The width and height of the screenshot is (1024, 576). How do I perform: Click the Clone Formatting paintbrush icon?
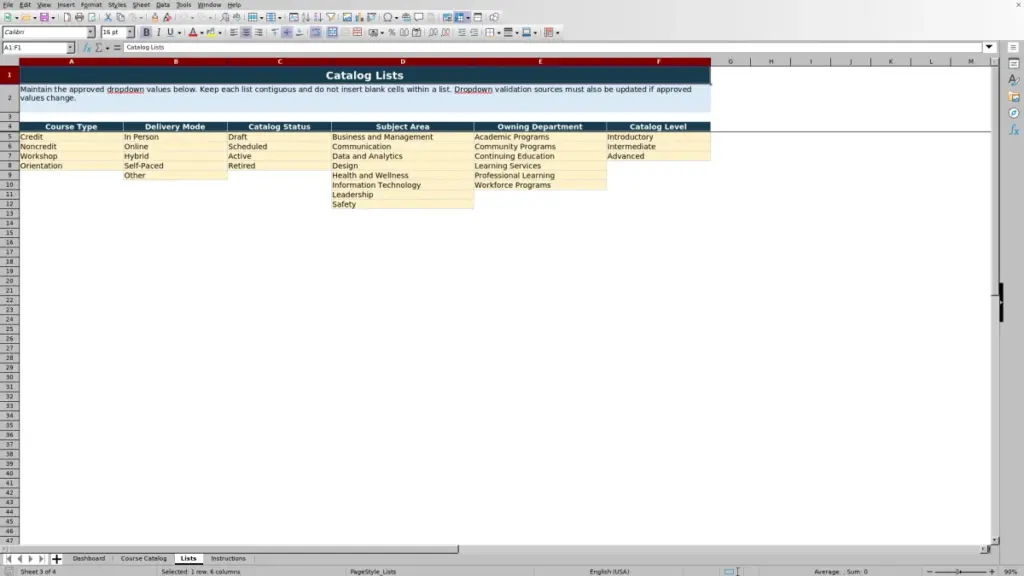[155, 18]
